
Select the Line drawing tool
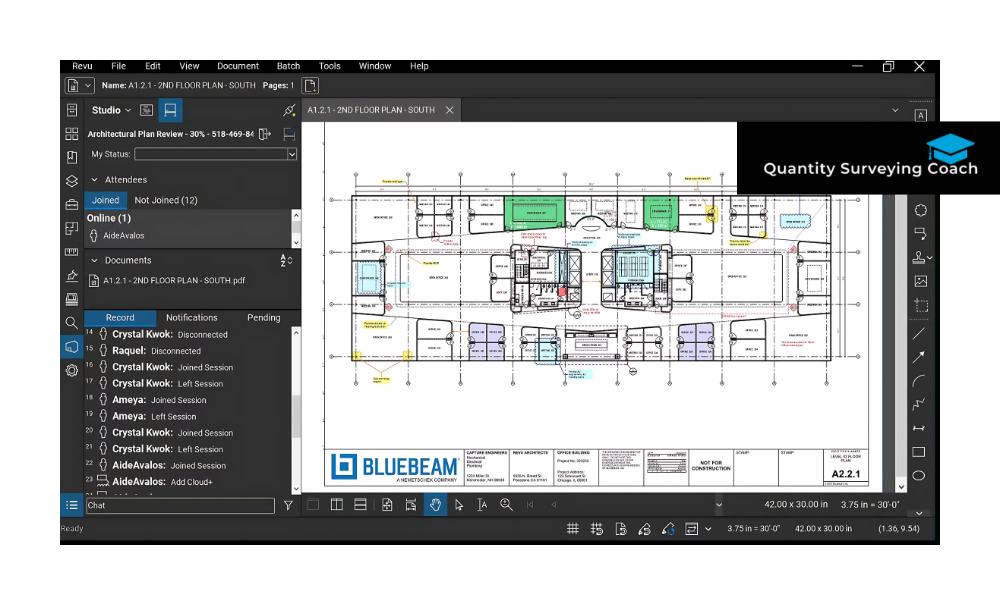919,333
